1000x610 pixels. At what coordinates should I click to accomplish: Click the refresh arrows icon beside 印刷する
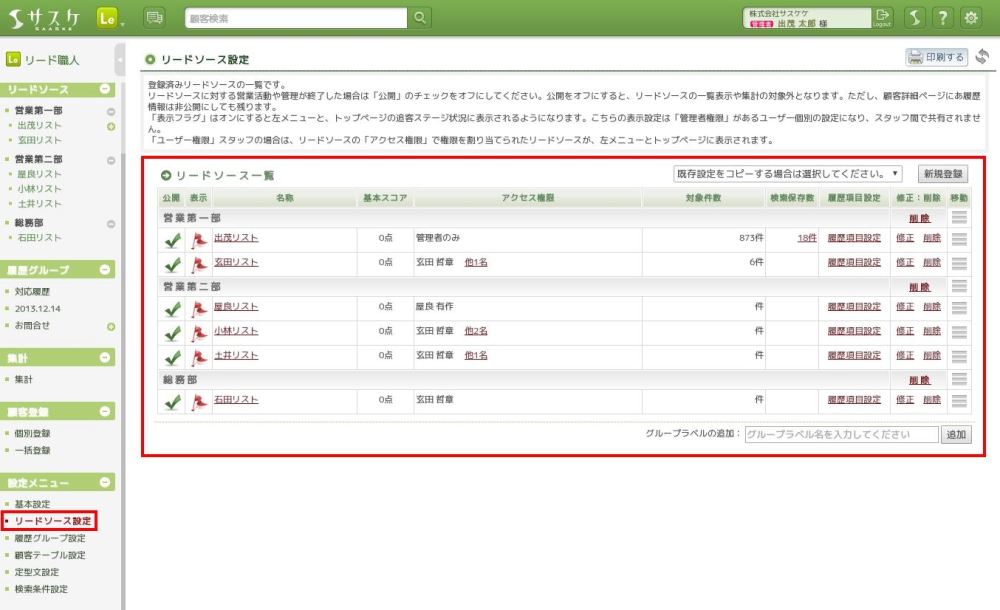point(982,57)
